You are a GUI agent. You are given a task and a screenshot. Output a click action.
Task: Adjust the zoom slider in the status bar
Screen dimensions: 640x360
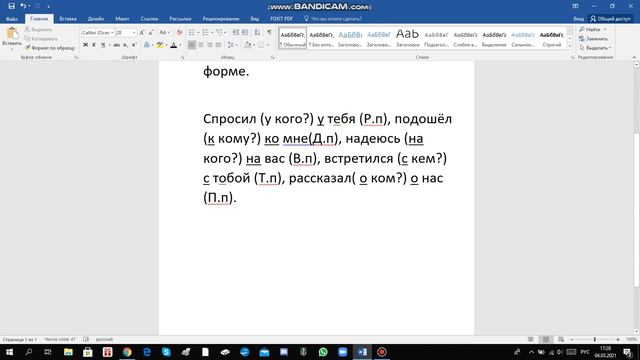click(595, 339)
